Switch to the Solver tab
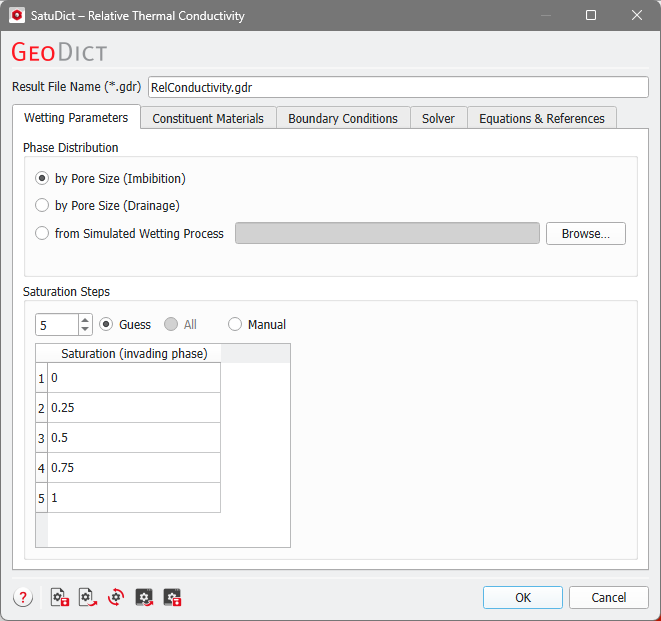The image size is (661, 621). click(x=438, y=118)
